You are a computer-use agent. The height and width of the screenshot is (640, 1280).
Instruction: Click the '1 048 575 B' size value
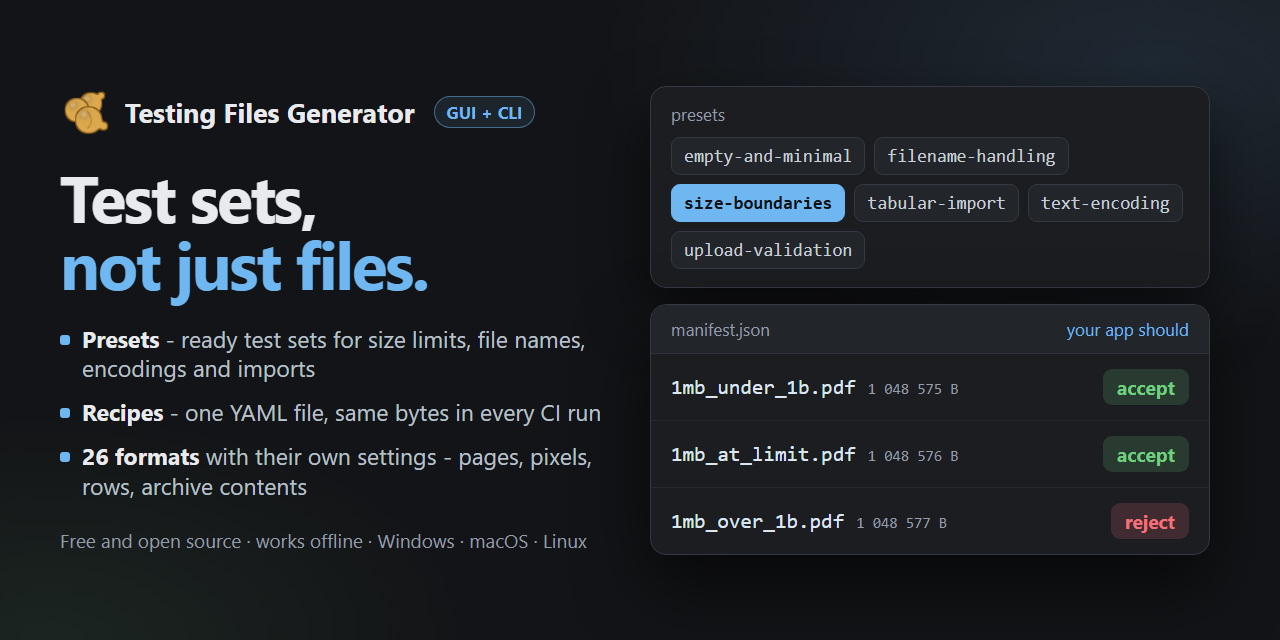pos(913,389)
